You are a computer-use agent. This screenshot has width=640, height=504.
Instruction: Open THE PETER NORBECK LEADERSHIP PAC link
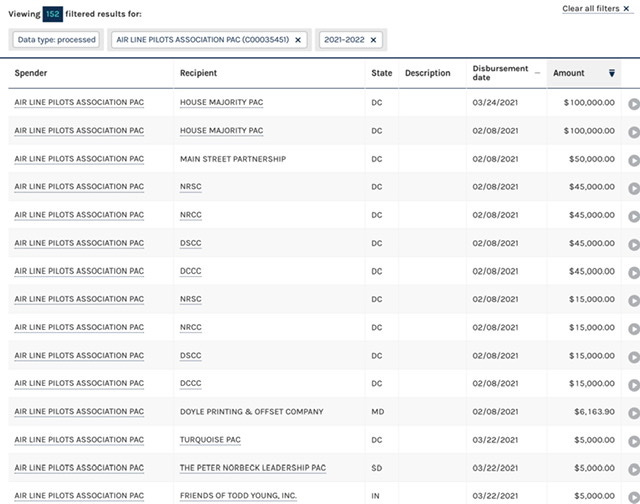pyautogui.click(x=253, y=468)
